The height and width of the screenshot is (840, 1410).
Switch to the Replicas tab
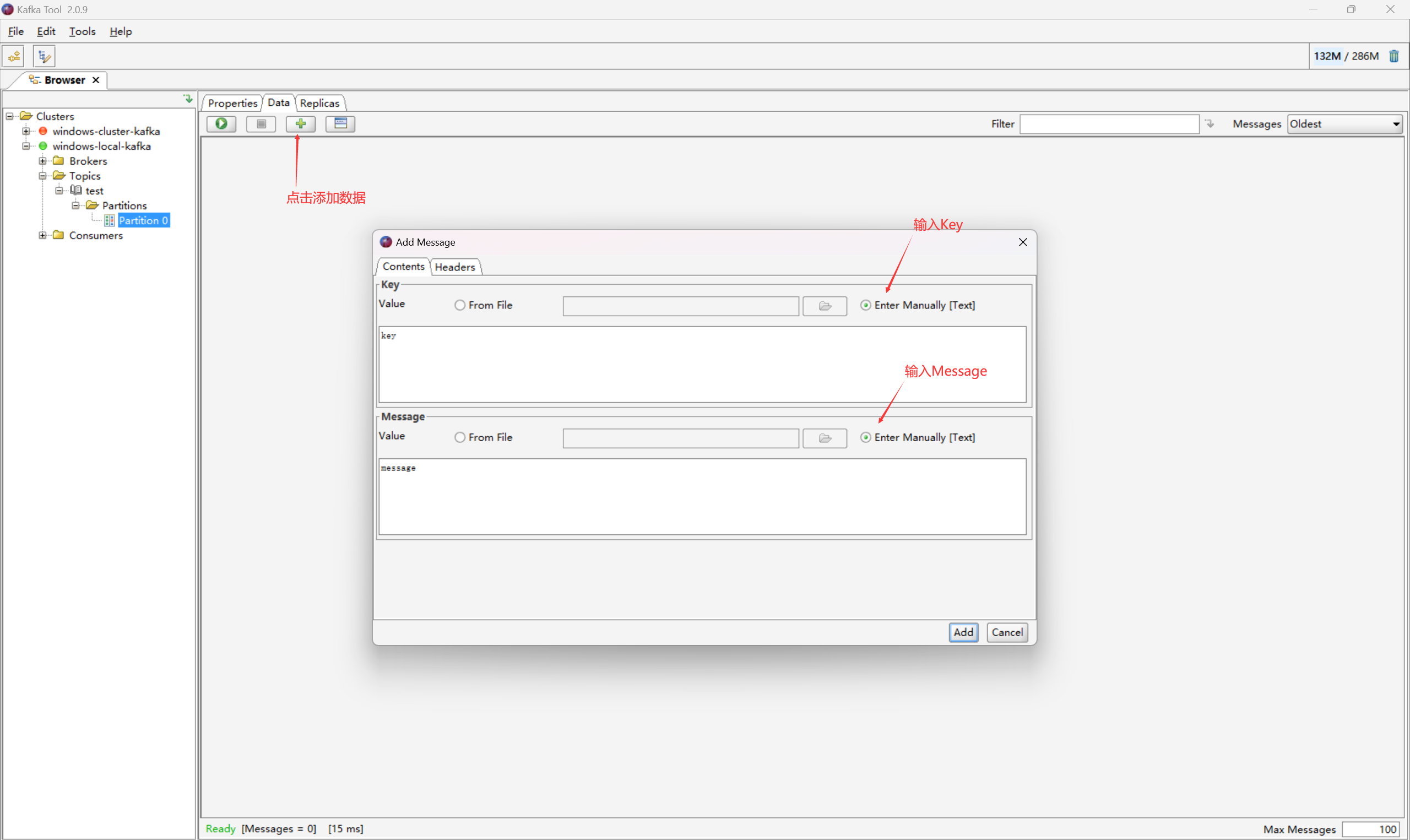click(x=319, y=103)
